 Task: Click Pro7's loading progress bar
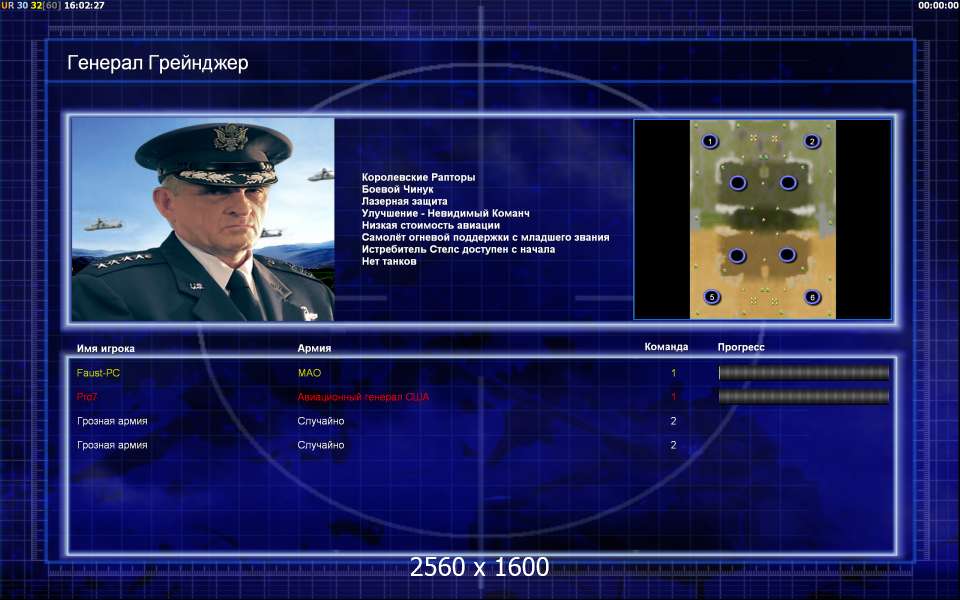[803, 397]
